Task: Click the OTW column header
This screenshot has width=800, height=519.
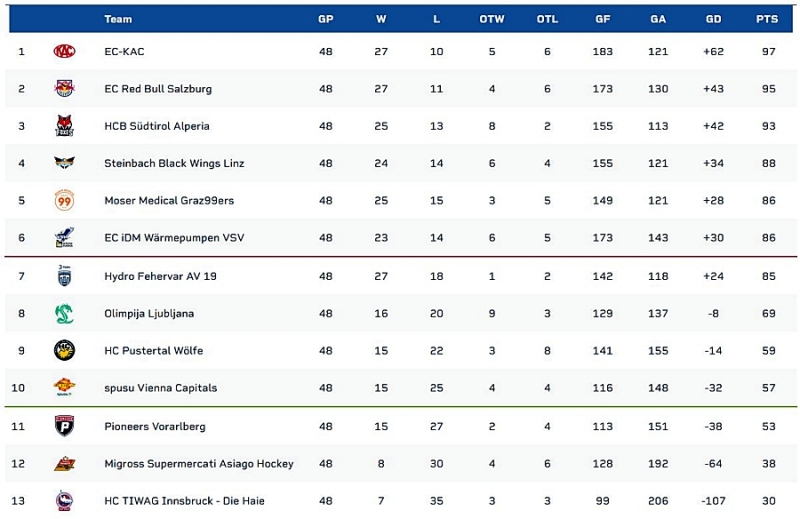Action: click(x=492, y=19)
